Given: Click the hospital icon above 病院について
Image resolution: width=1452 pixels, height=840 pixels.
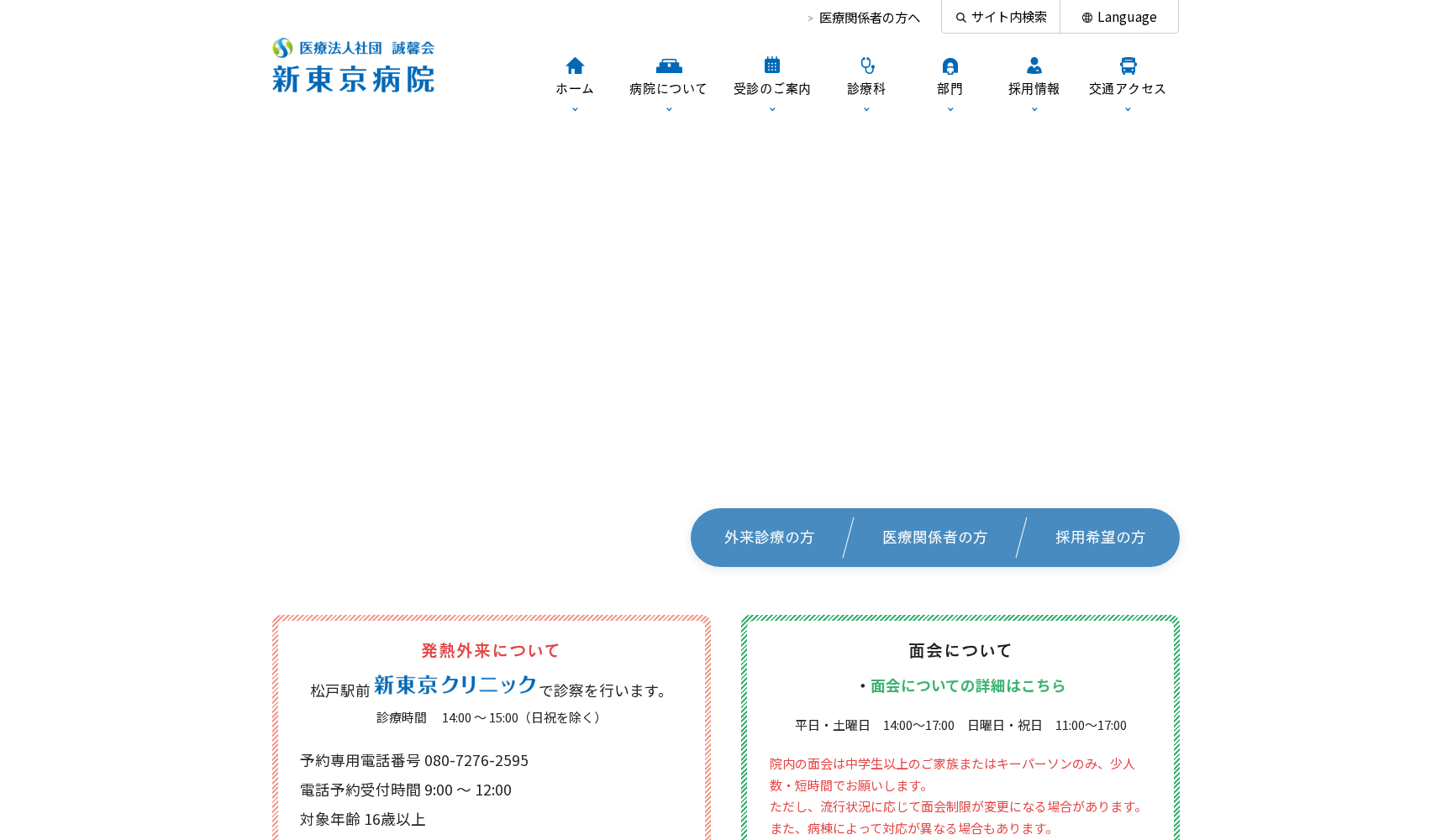Looking at the screenshot, I should tap(668, 64).
